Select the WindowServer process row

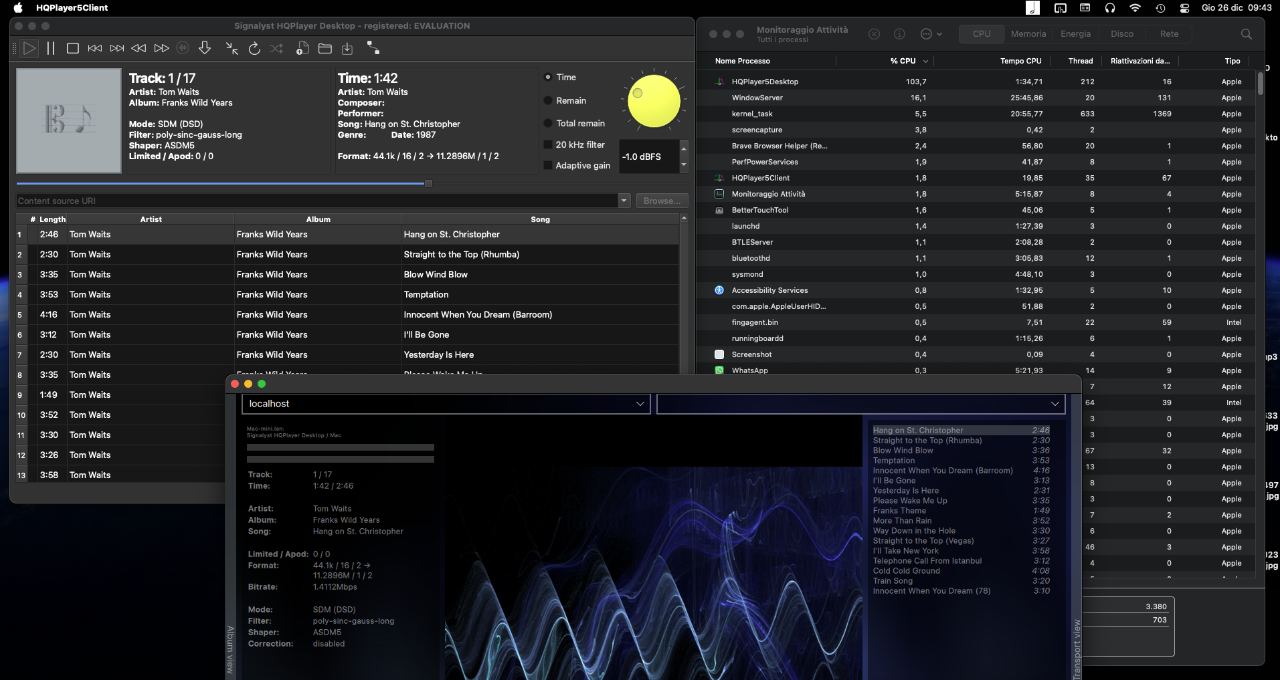[977, 98]
